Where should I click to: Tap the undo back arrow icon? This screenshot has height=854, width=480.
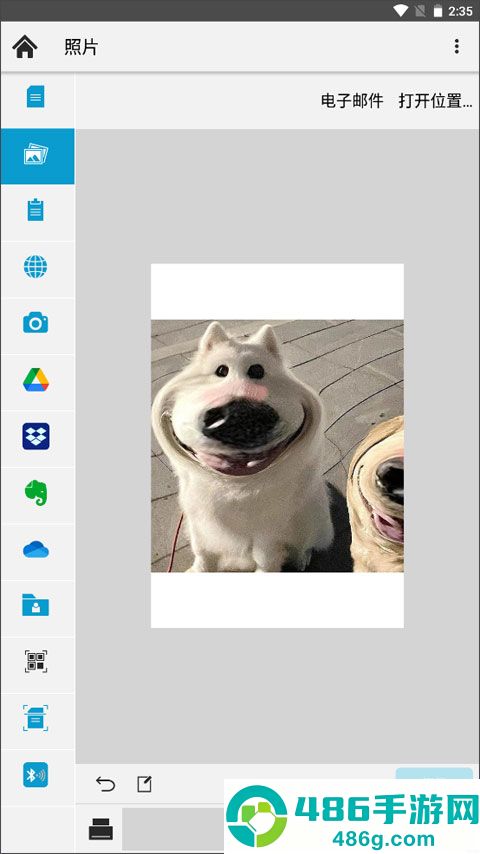pos(106,784)
